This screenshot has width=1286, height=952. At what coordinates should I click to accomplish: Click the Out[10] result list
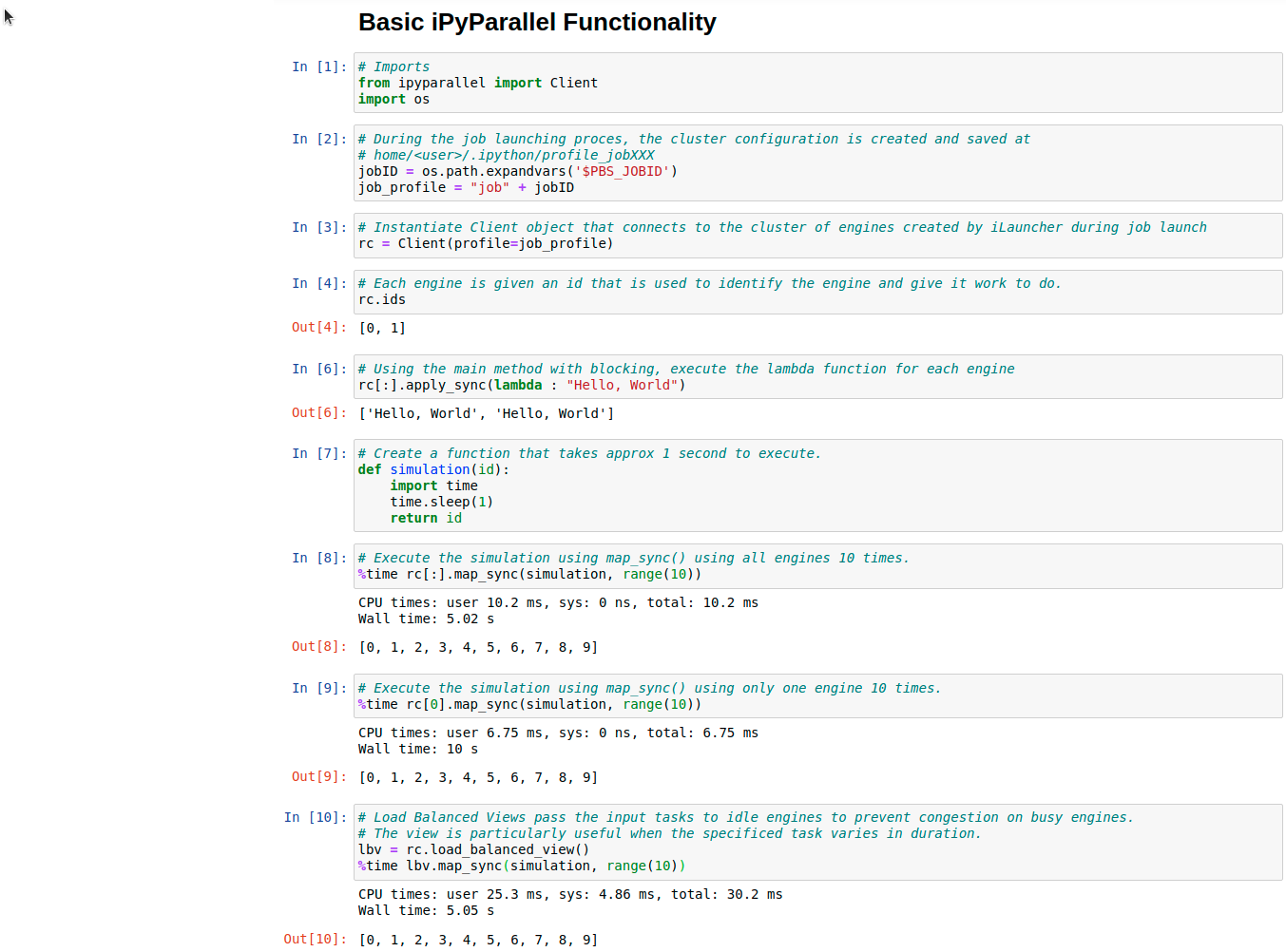478,940
